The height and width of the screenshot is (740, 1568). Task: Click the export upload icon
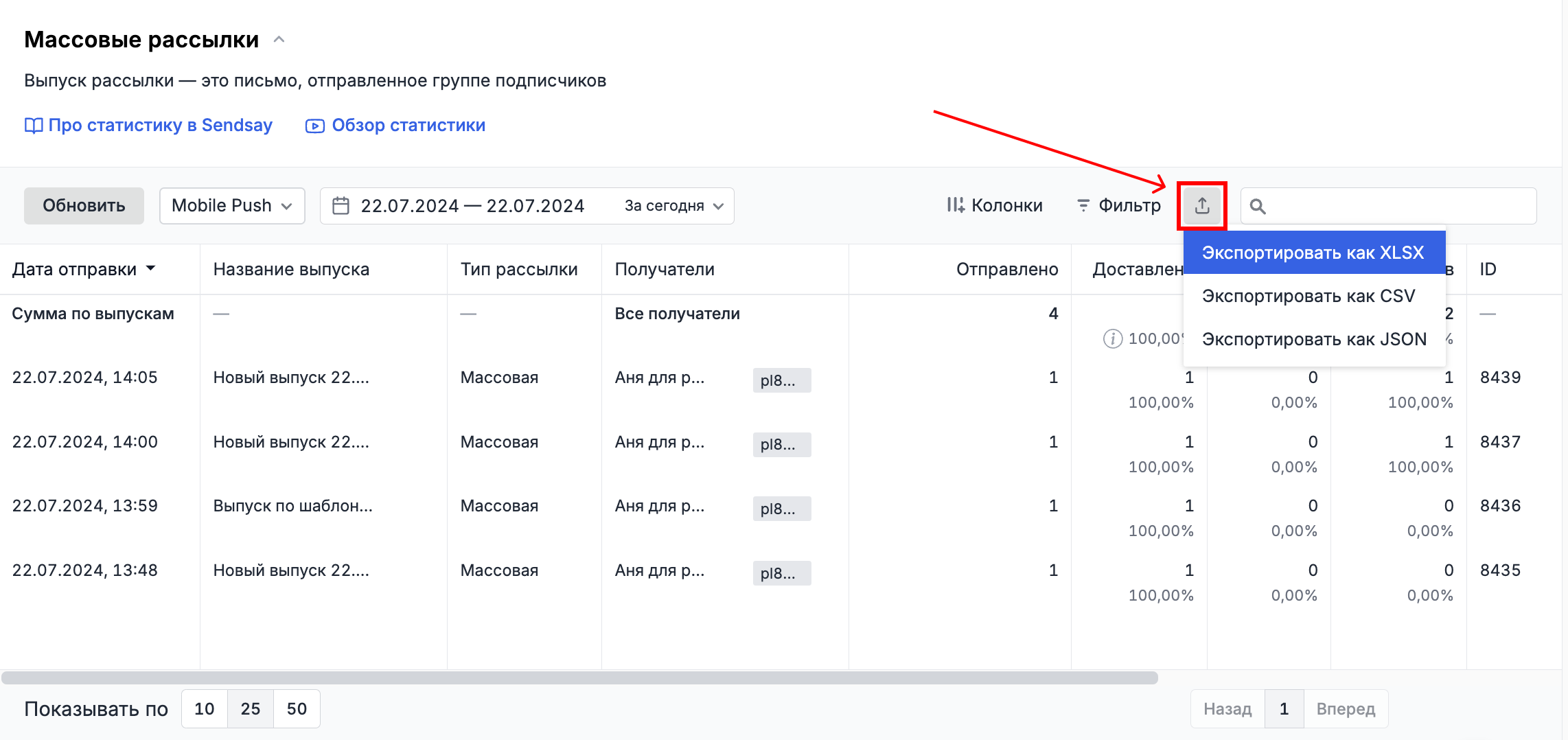pos(1201,206)
